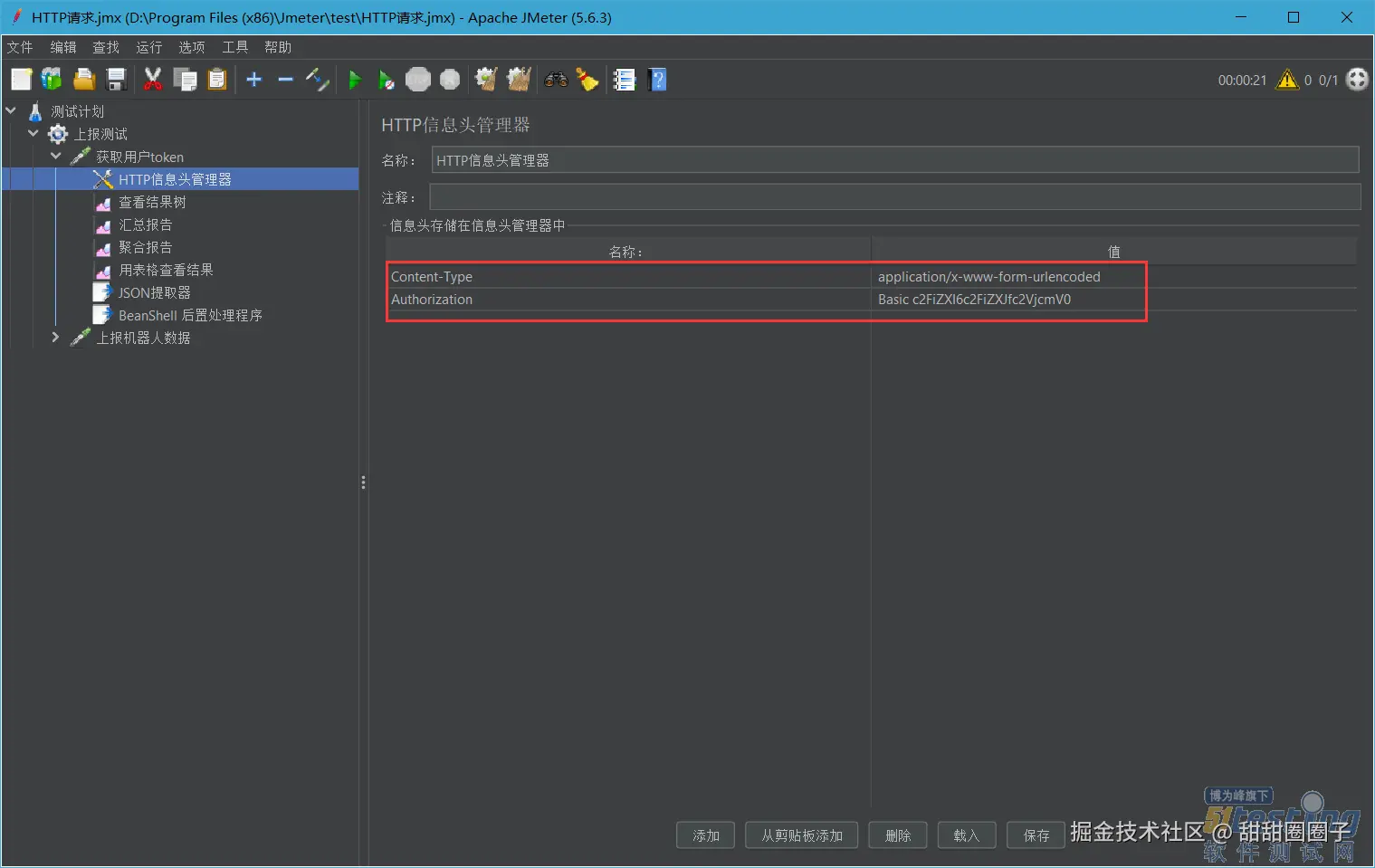Click the 添加 button
The image size is (1375, 868).
(x=706, y=835)
